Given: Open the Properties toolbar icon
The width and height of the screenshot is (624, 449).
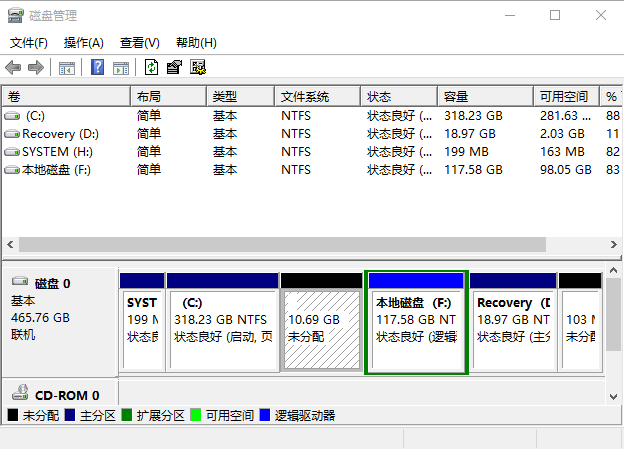Looking at the screenshot, I should click(x=175, y=68).
